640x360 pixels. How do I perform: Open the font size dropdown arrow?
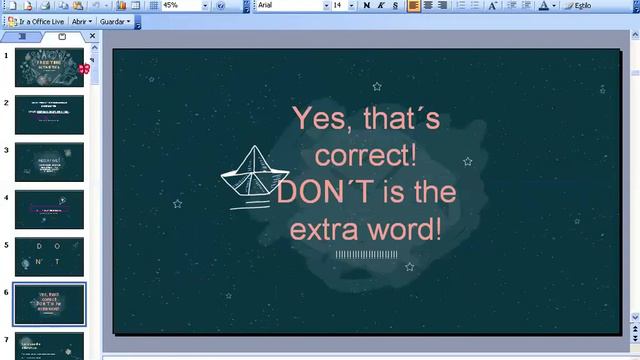[x=351, y=5]
